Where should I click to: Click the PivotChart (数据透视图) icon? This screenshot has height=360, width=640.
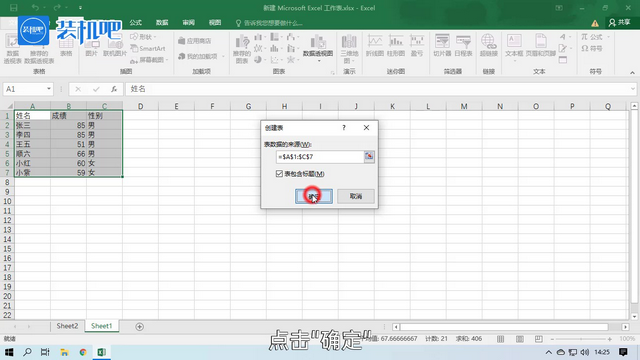pyautogui.click(x=318, y=42)
